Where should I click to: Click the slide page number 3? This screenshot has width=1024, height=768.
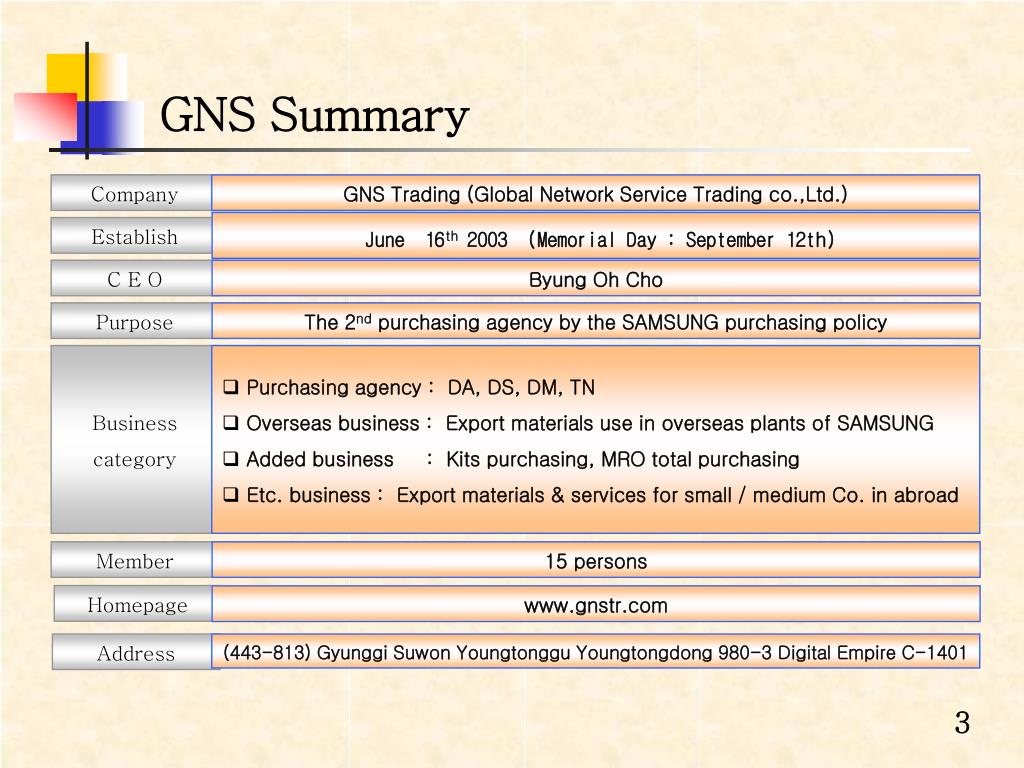[962, 722]
